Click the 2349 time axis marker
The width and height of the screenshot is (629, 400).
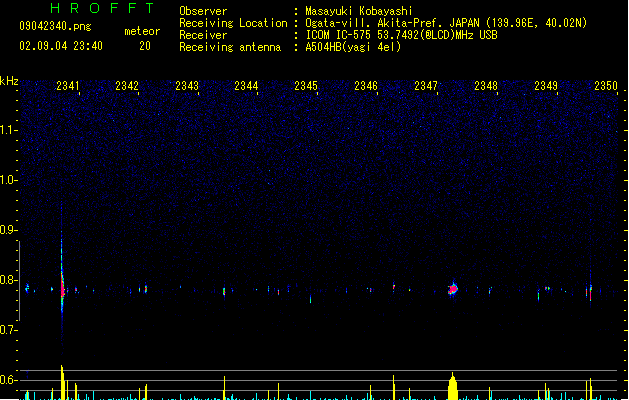click(x=546, y=86)
